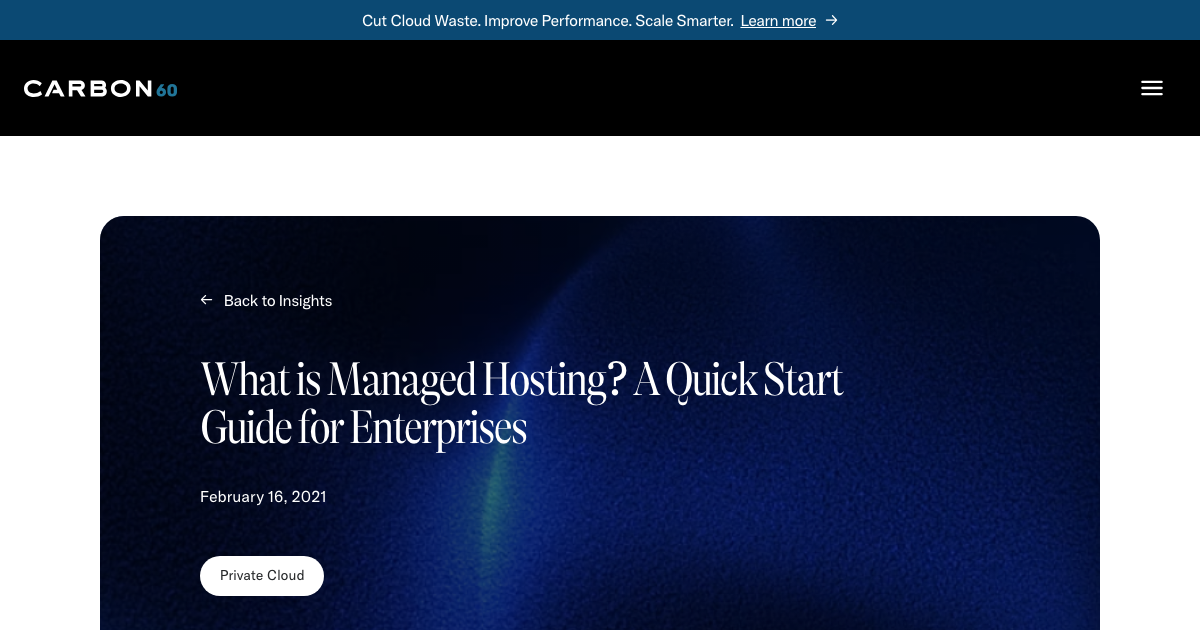Click the left arrow before Back to Insights
The height and width of the screenshot is (630, 1200).
pyautogui.click(x=206, y=300)
